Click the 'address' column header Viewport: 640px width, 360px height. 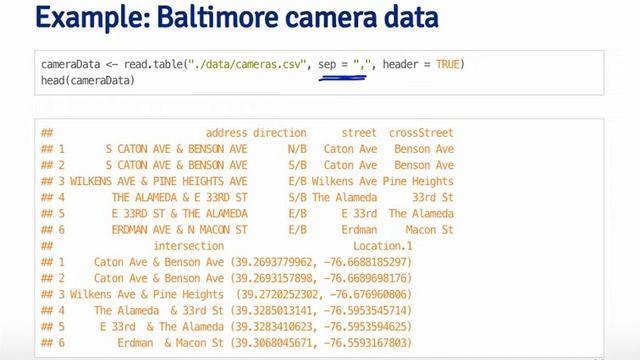click(227, 133)
